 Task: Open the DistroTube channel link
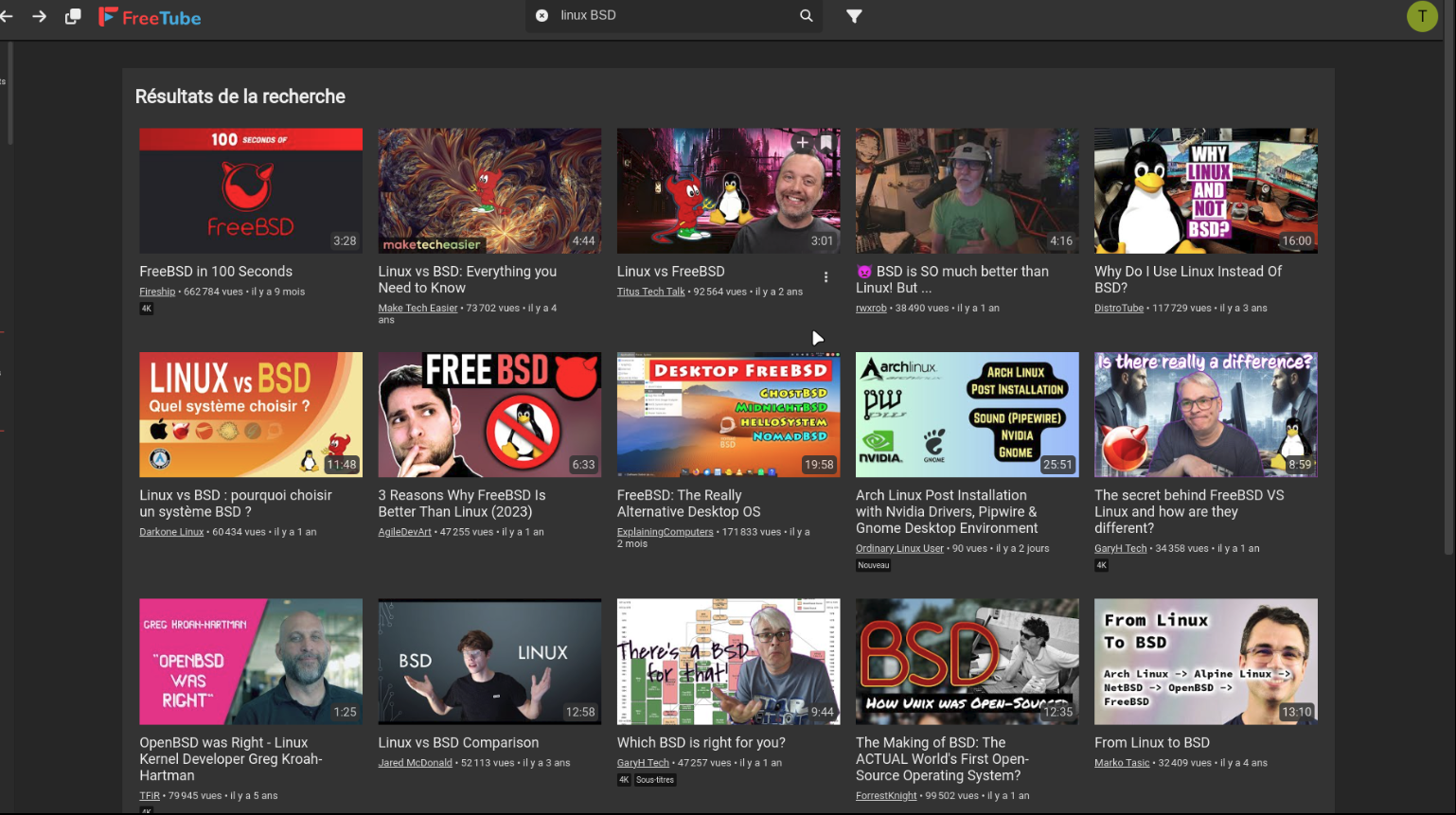point(1118,308)
